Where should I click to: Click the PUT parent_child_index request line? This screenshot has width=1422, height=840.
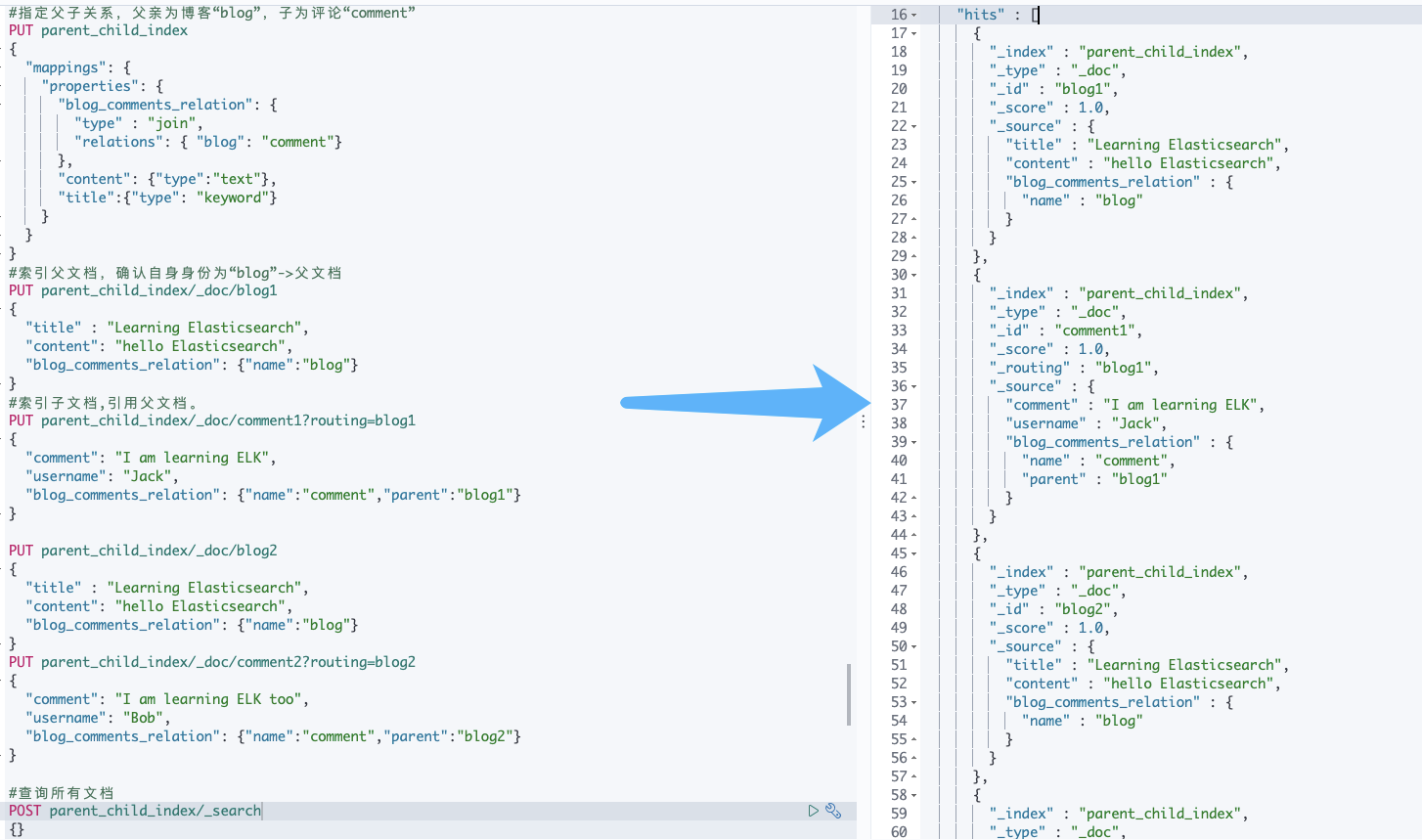pyautogui.click(x=98, y=30)
